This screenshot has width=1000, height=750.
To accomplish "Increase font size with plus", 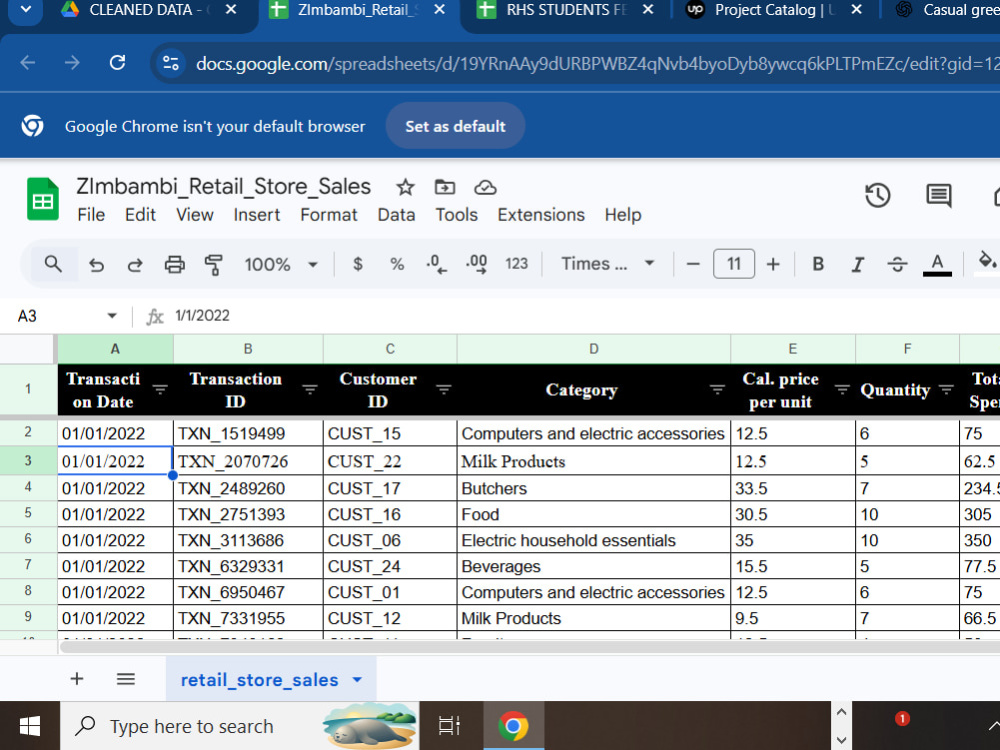I will [773, 264].
